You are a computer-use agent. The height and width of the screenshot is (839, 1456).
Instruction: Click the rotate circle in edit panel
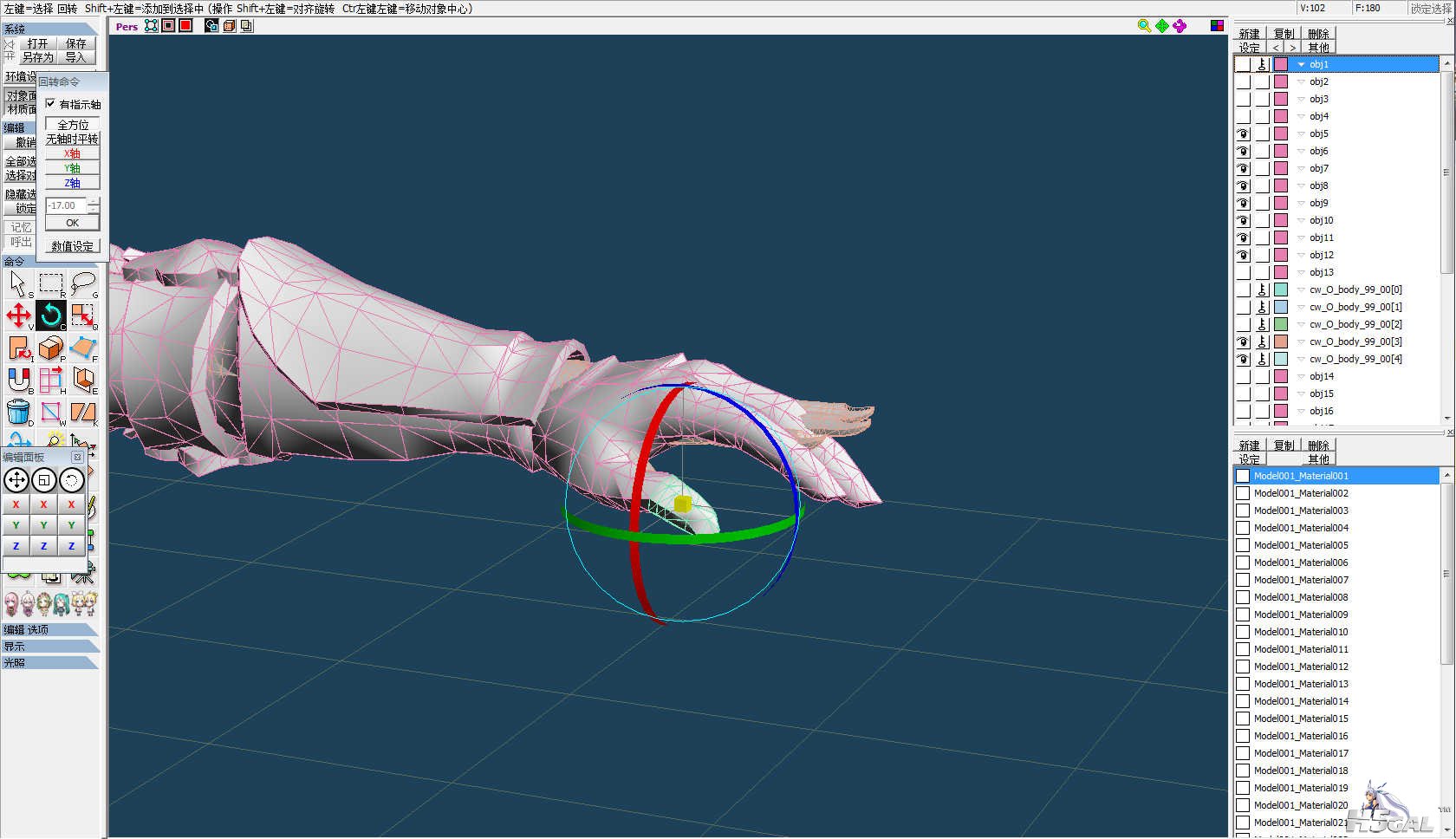71,480
